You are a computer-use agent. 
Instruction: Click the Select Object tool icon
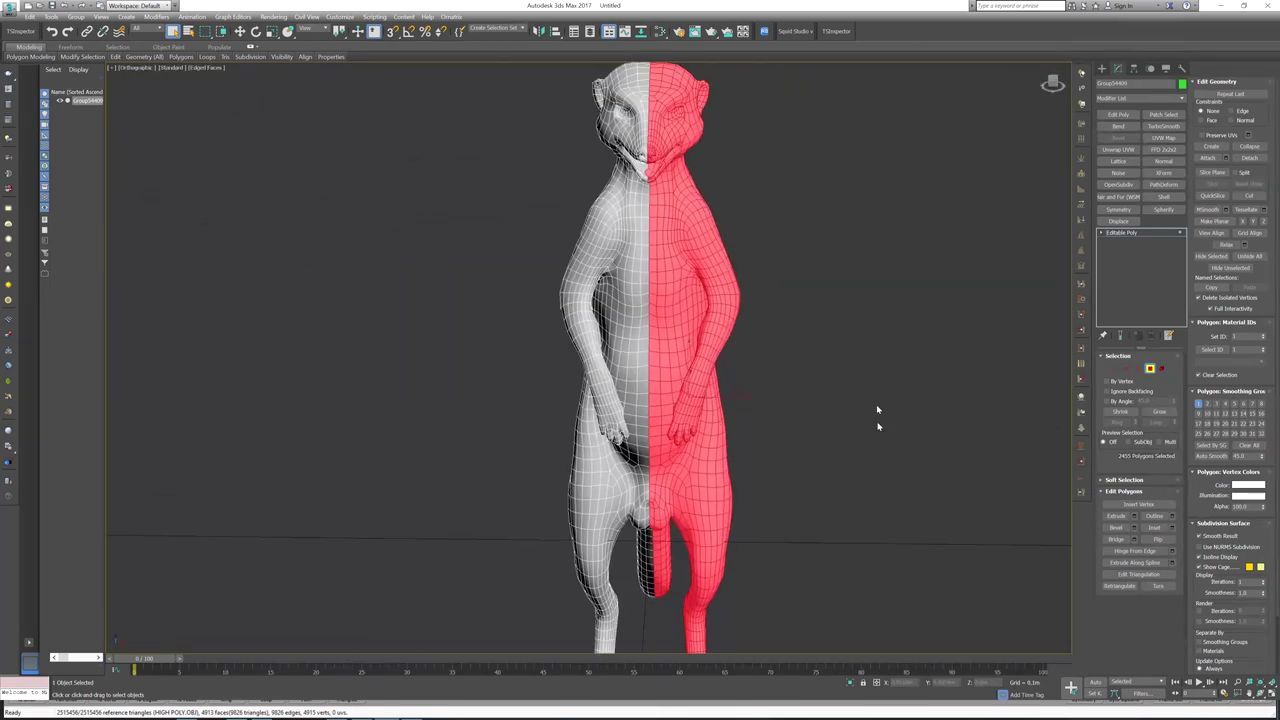point(172,31)
